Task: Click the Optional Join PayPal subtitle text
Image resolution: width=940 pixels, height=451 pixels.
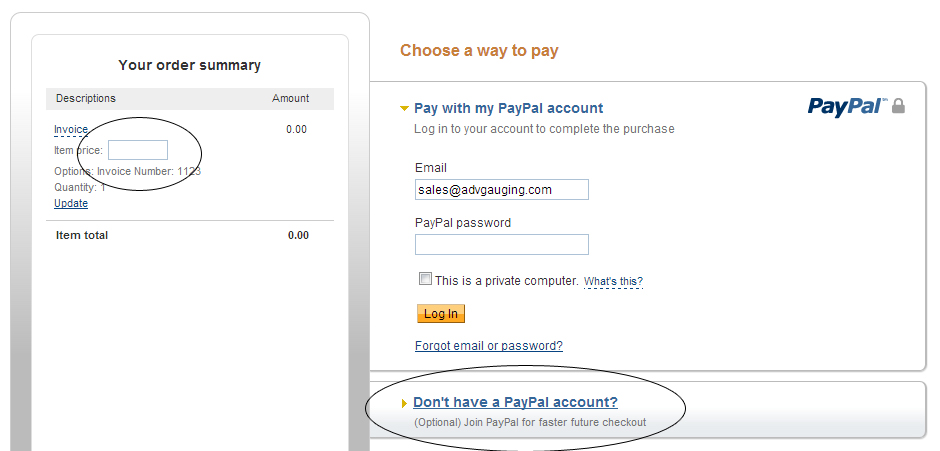Action: coord(530,422)
